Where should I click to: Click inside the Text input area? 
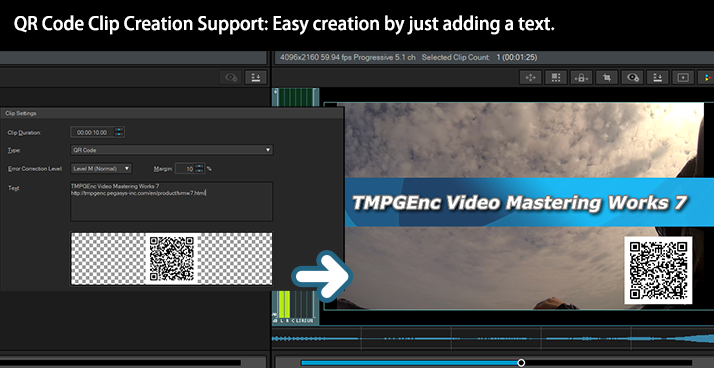172,201
